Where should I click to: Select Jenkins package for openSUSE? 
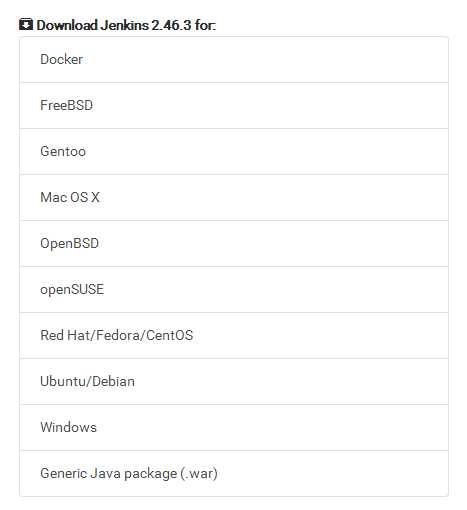tap(234, 290)
